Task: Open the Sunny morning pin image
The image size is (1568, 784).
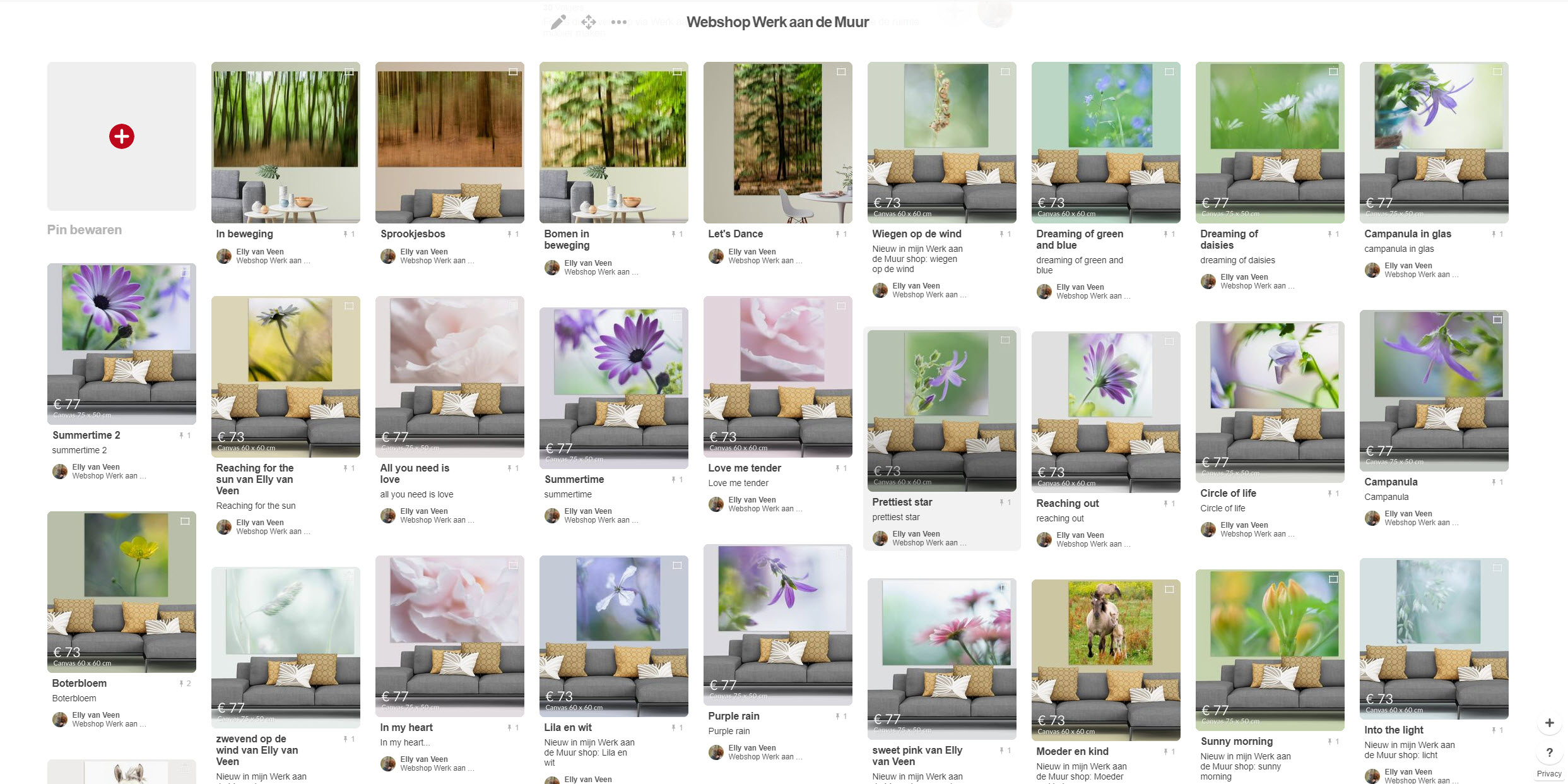Action: [1270, 650]
